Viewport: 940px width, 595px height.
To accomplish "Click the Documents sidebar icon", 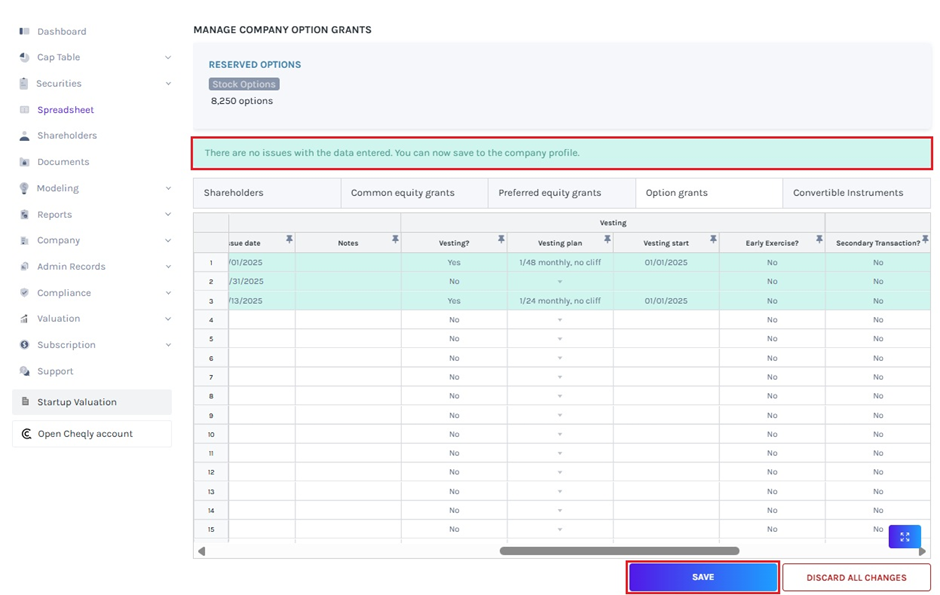I will [x=24, y=161].
